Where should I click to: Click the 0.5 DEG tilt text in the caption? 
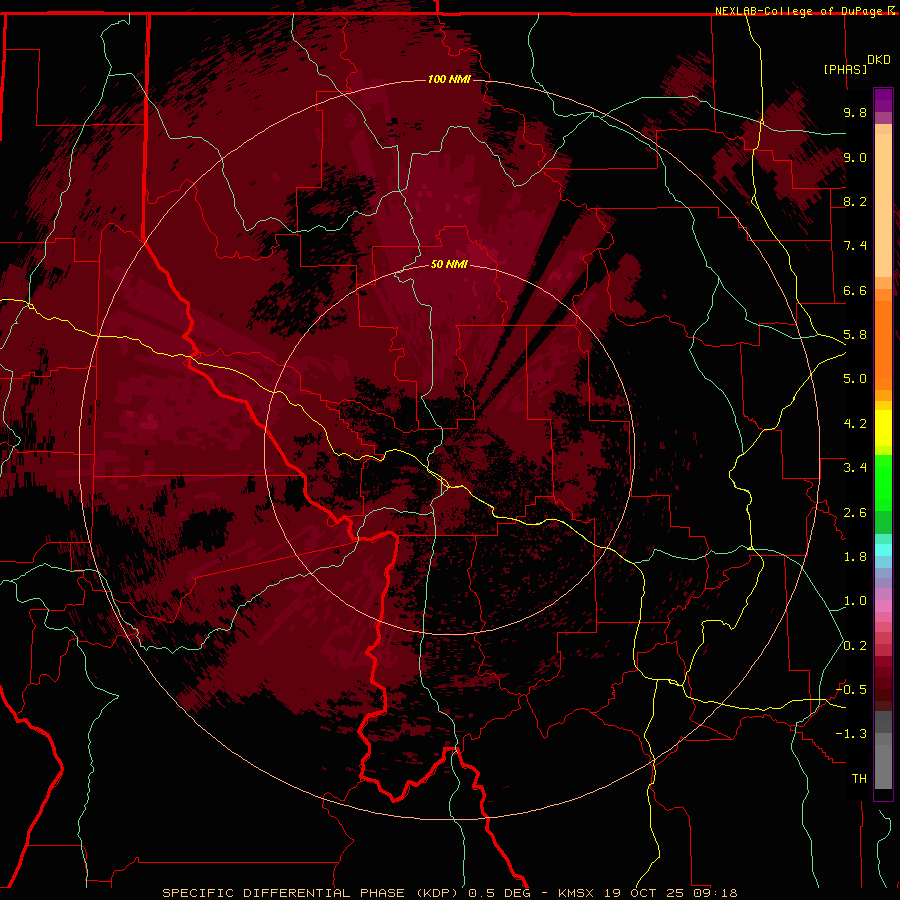[500, 893]
